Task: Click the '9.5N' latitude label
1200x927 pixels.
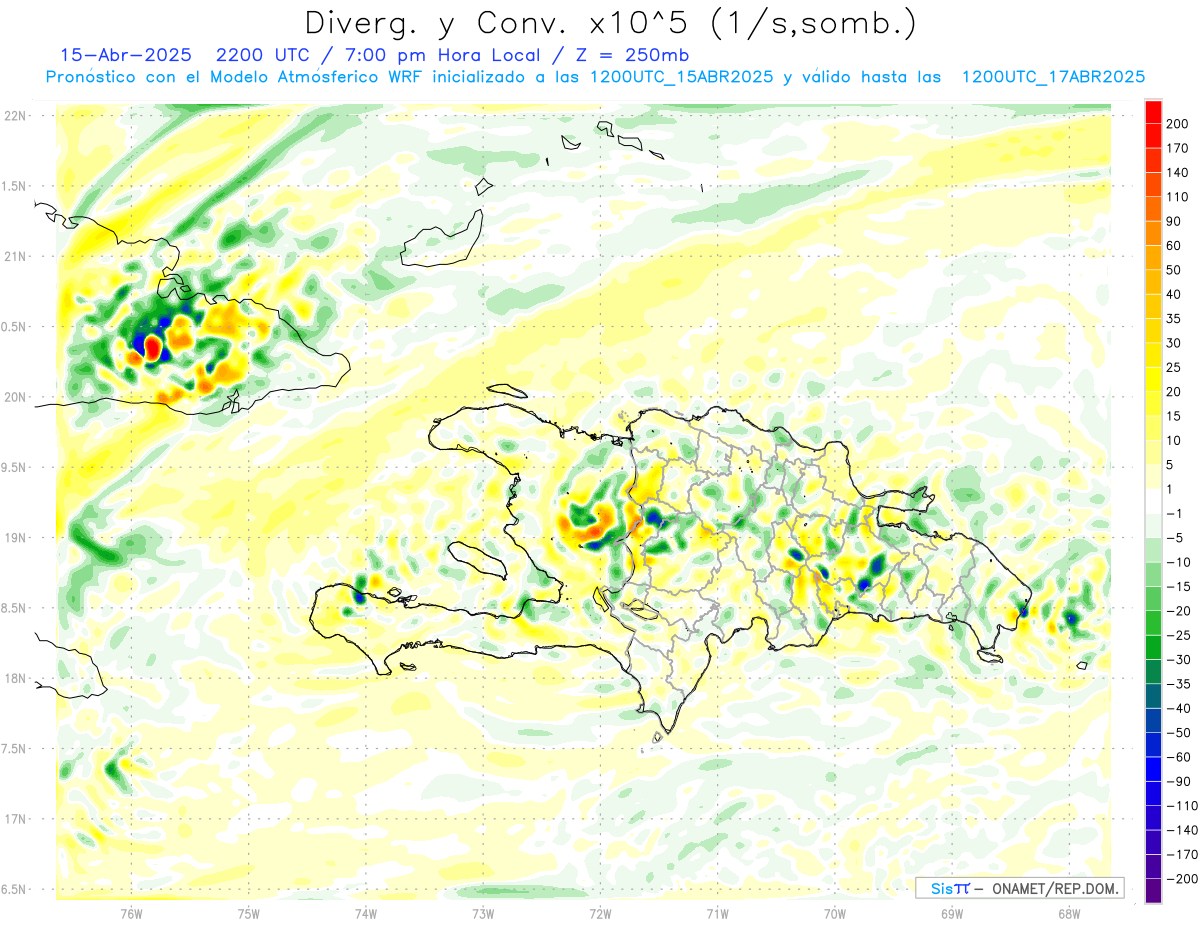Action: pos(15,468)
